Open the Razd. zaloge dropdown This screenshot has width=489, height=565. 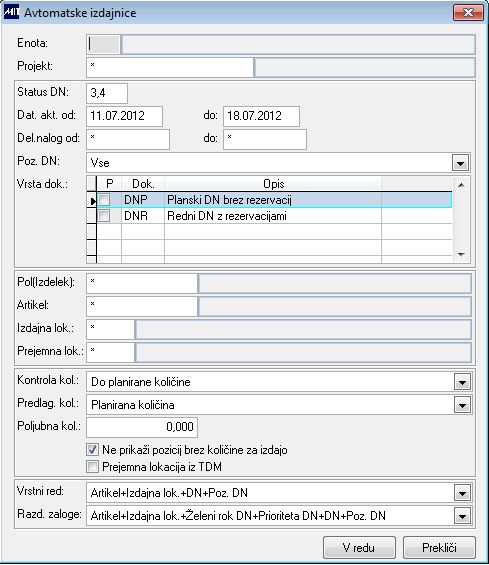point(462,516)
